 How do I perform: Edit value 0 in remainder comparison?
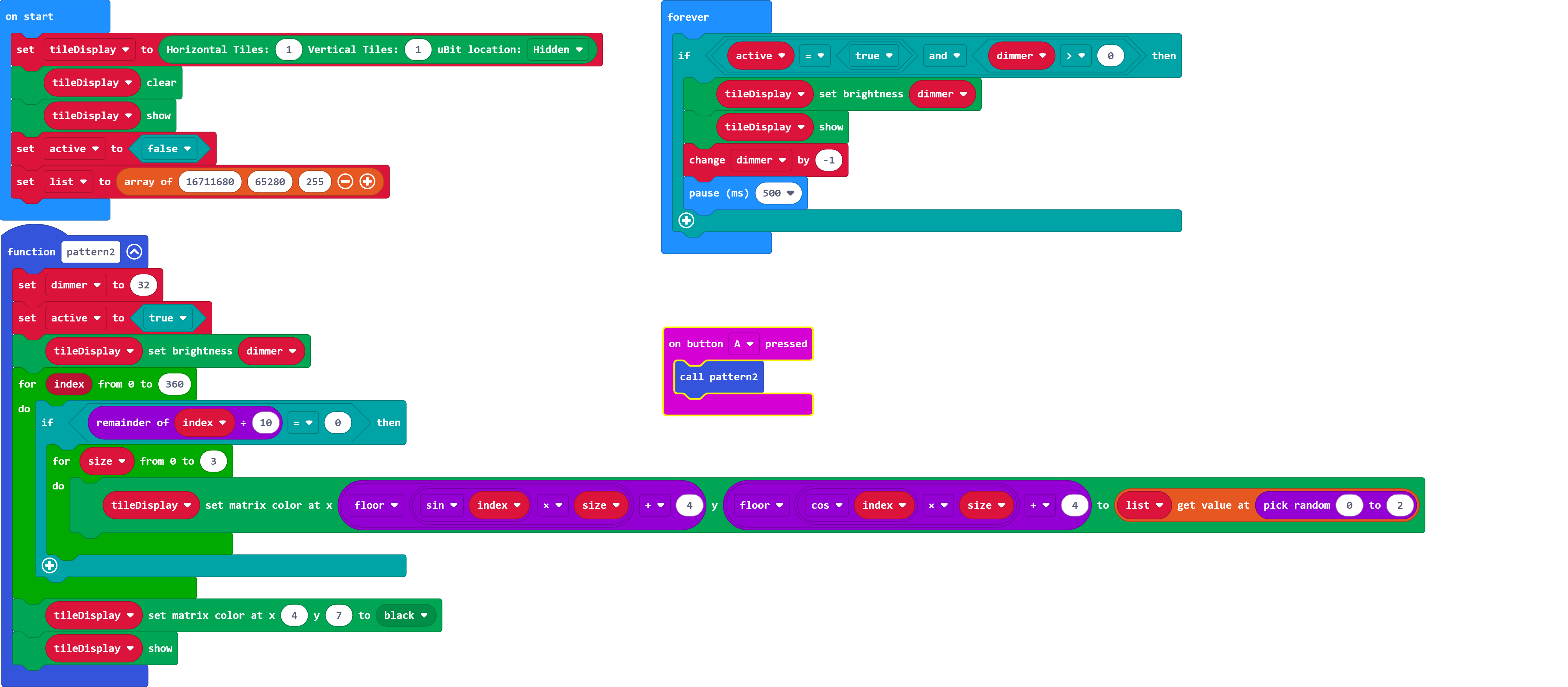[x=338, y=423]
